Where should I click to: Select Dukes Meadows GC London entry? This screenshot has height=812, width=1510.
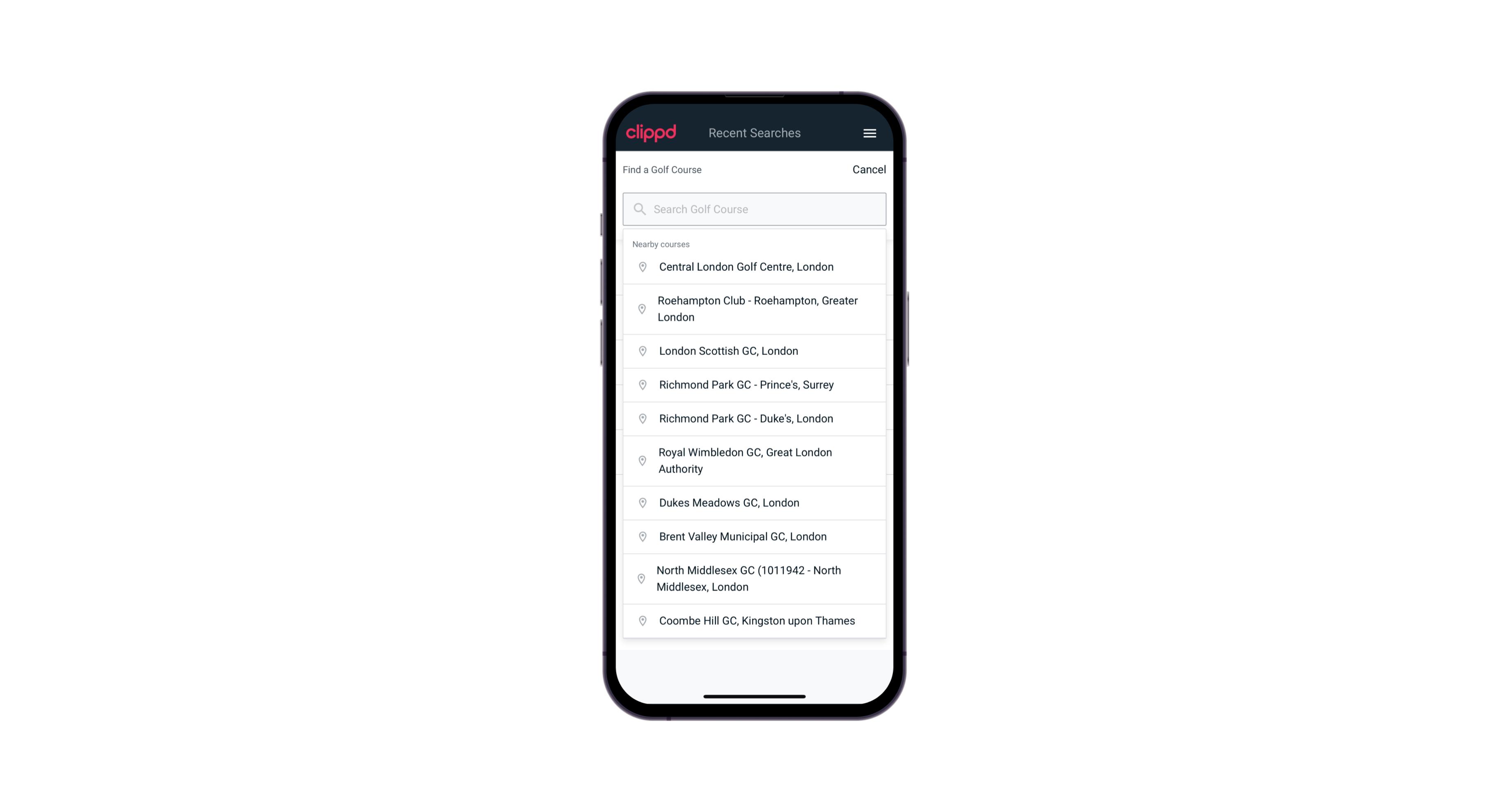coord(754,502)
